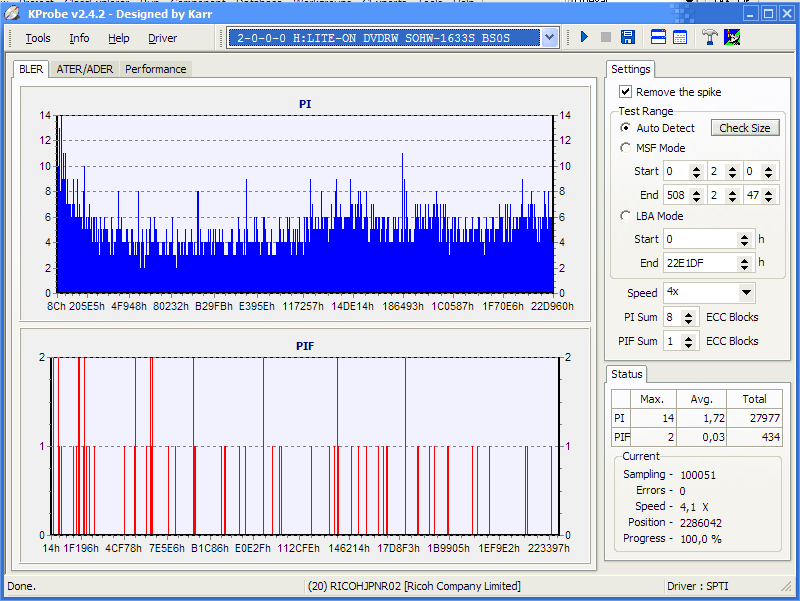Click the checkered flag toolbar icon

coord(732,37)
